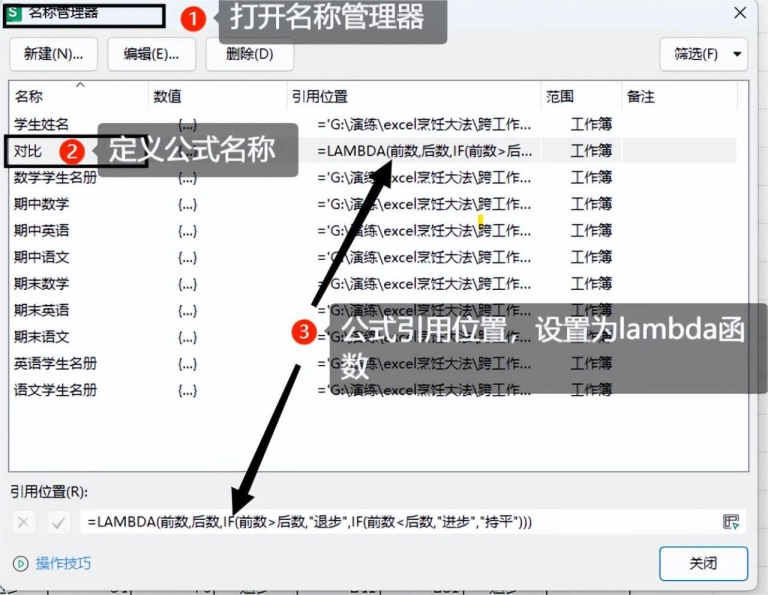Image resolution: width=768 pixels, height=595 pixels.
Task: Choose the 期末英语 name entry
Action: coord(42,311)
